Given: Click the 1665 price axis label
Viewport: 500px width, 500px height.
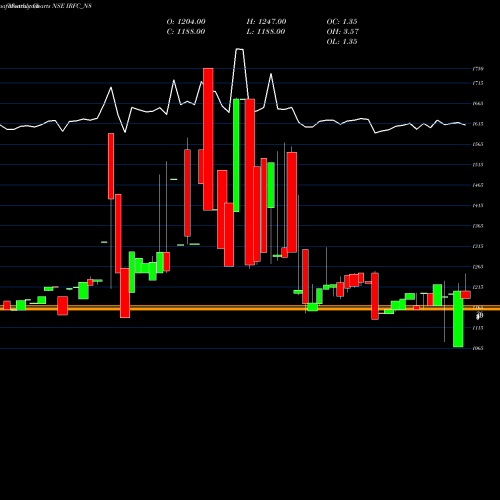Looking at the screenshot, I should coord(478,103).
